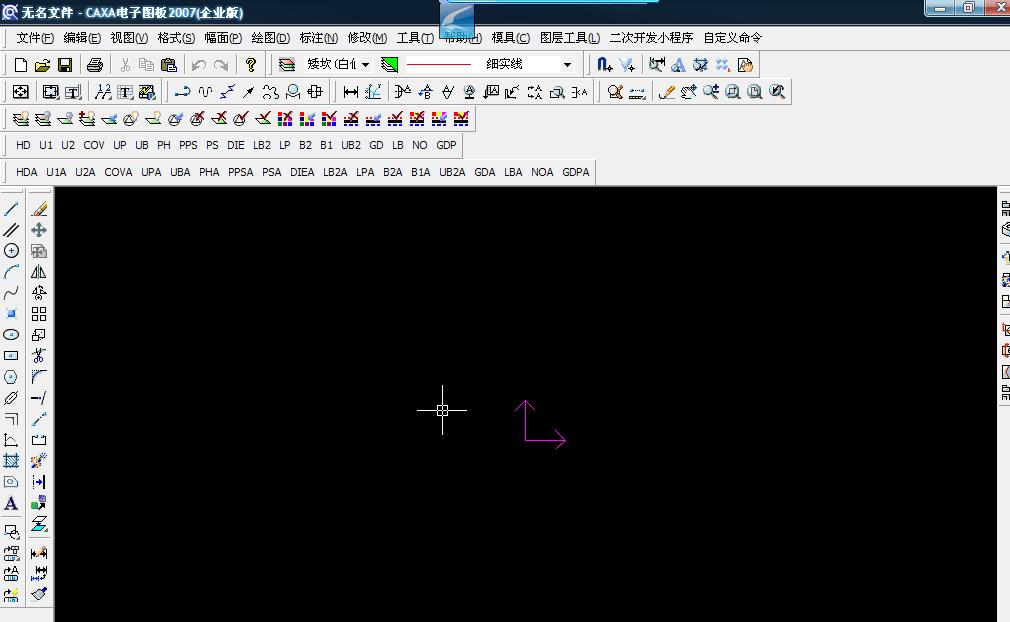This screenshot has height=622, width=1010.
Task: Click the PPS layer button
Action: point(188,146)
